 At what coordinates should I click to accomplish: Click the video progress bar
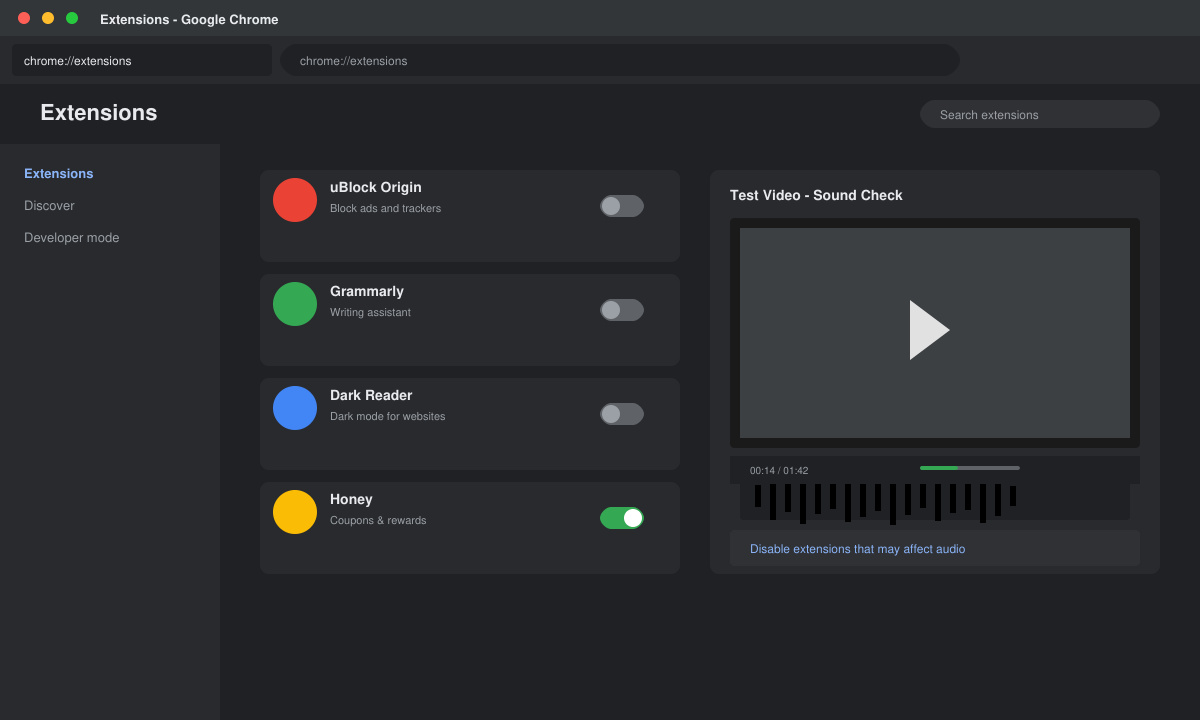click(970, 468)
